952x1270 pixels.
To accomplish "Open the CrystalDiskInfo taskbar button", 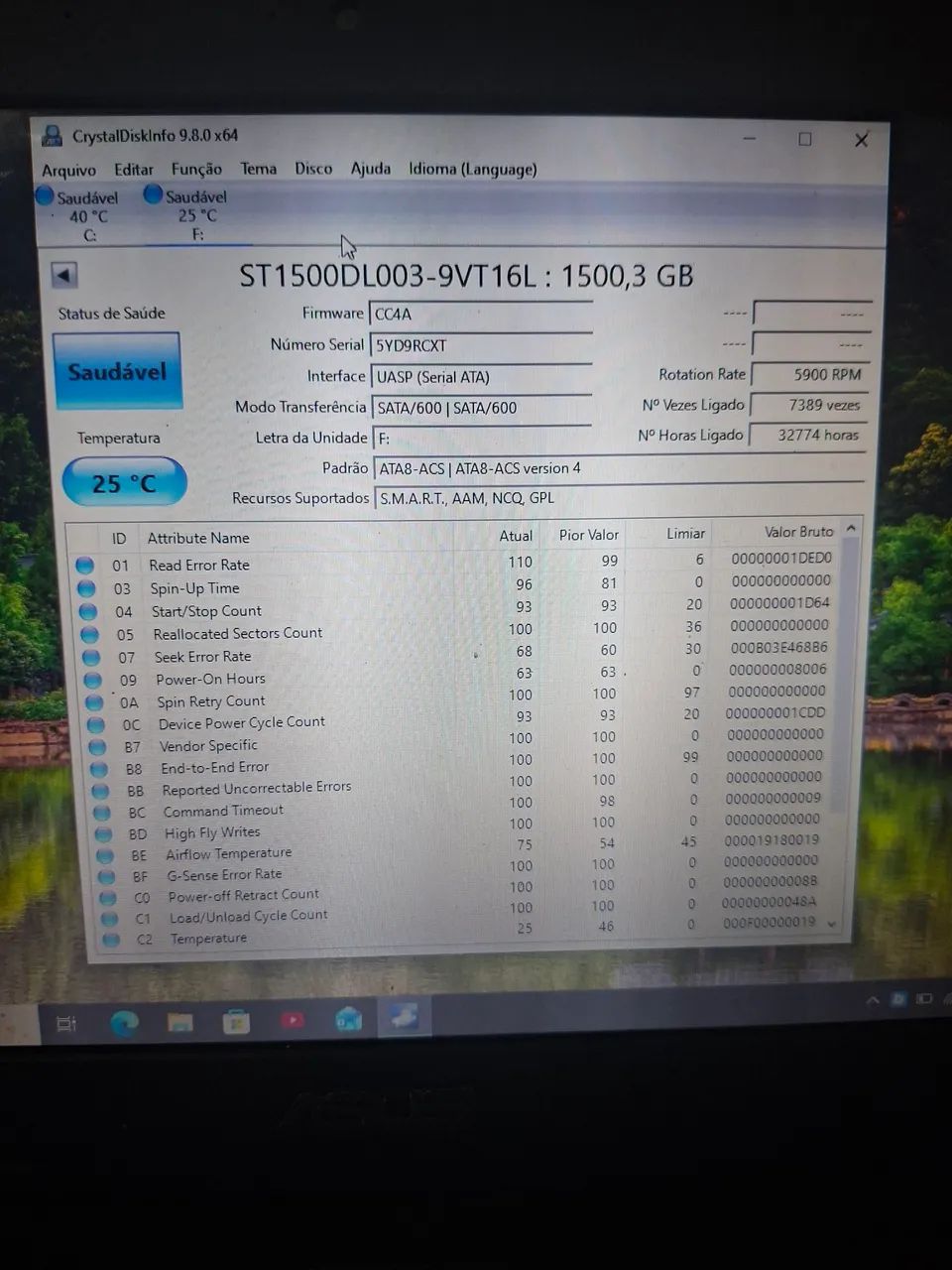I will point(404,1017).
